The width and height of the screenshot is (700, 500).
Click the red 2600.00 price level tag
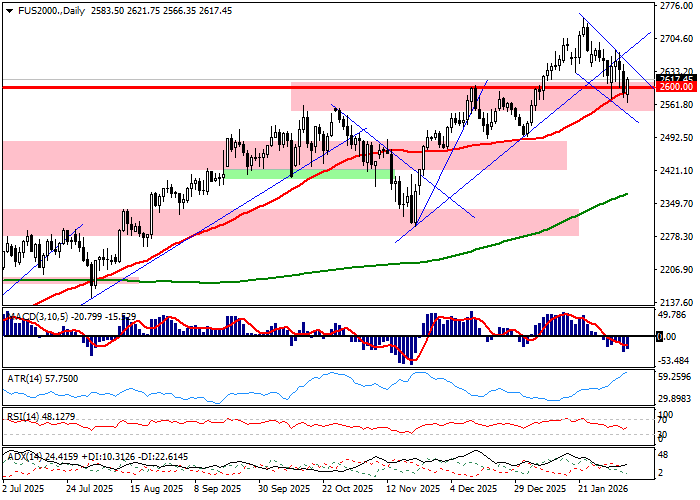(676, 88)
